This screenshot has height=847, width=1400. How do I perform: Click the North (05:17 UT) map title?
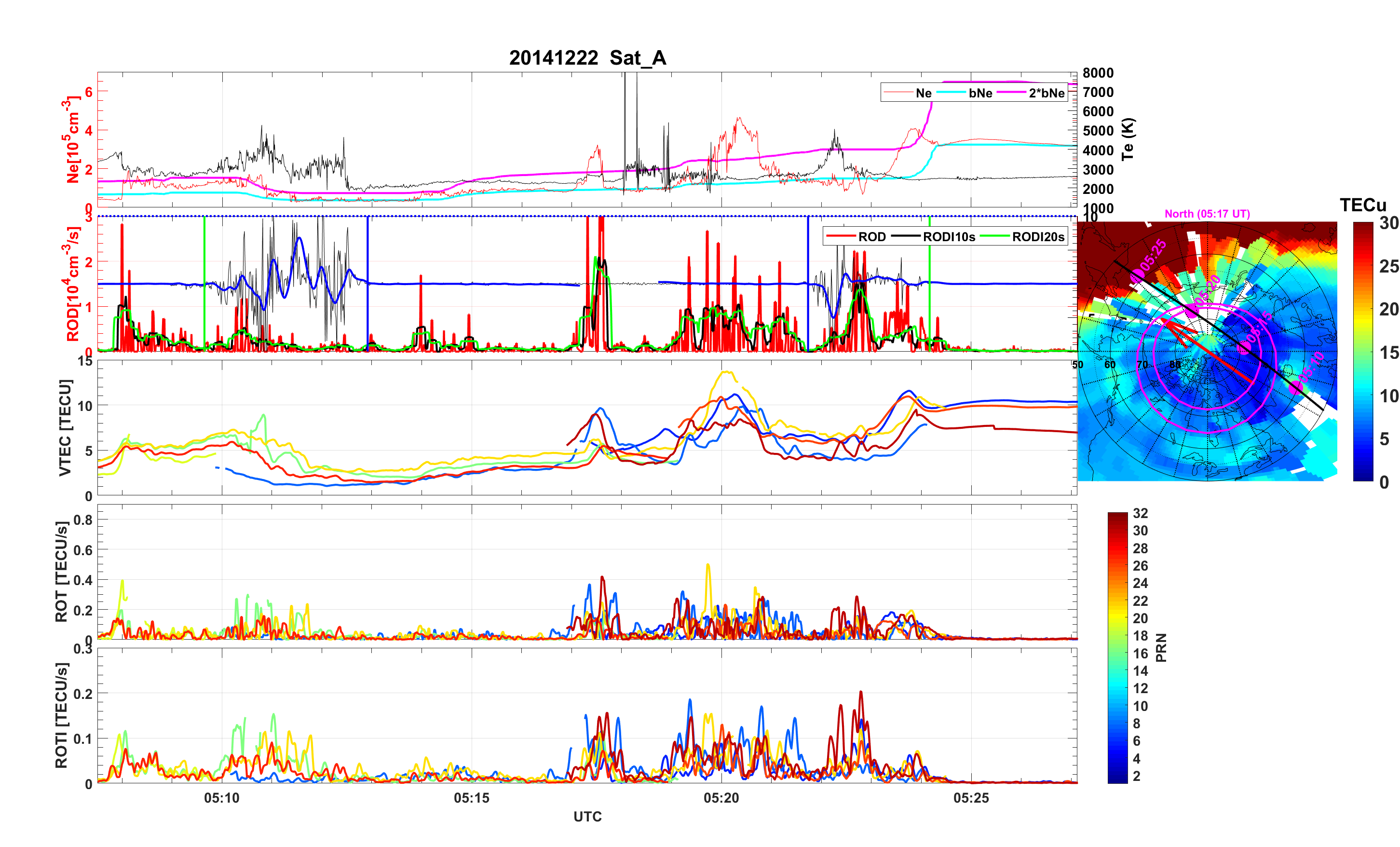point(1207,214)
